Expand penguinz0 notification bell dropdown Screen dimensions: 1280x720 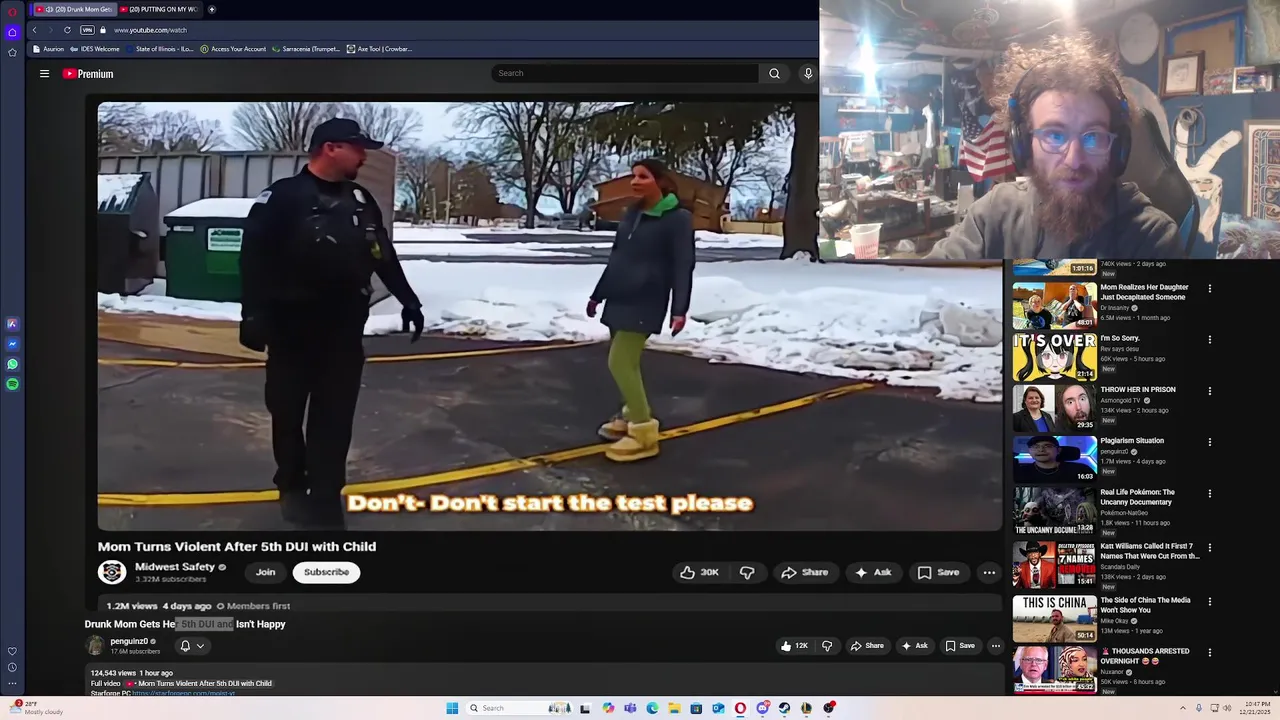pos(192,646)
